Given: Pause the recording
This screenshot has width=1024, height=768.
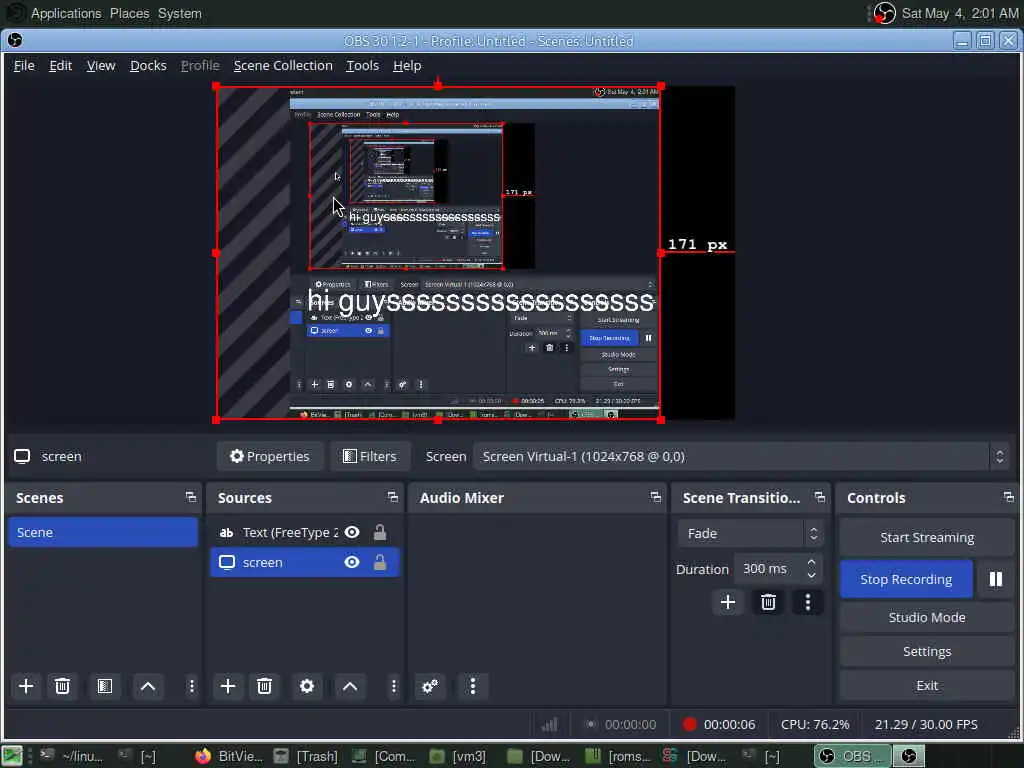Looking at the screenshot, I should point(995,579).
